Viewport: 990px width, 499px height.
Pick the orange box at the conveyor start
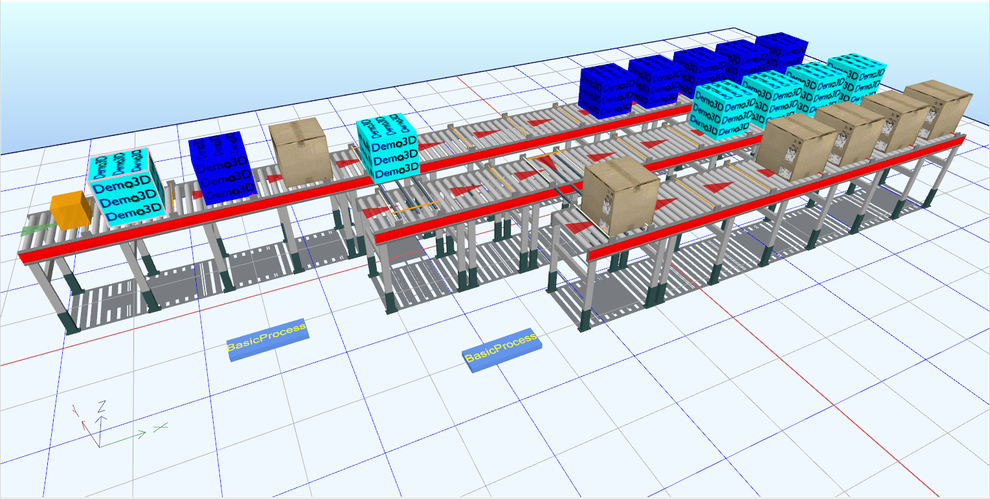click(x=71, y=210)
